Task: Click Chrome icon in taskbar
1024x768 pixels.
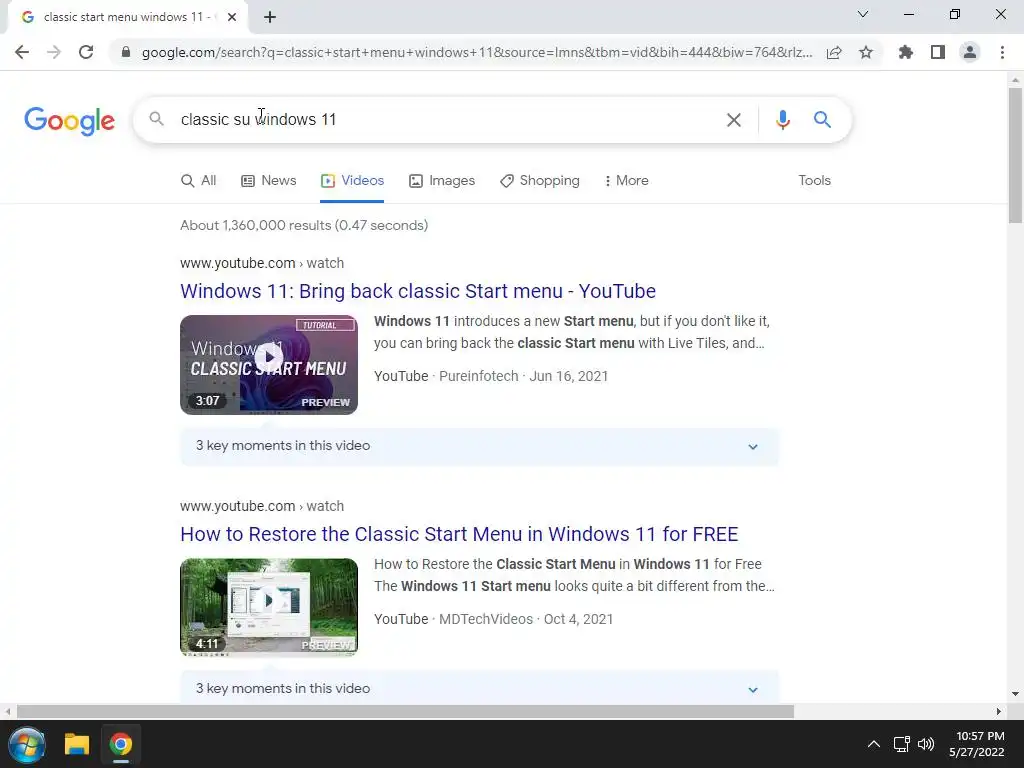Action: pos(121,744)
